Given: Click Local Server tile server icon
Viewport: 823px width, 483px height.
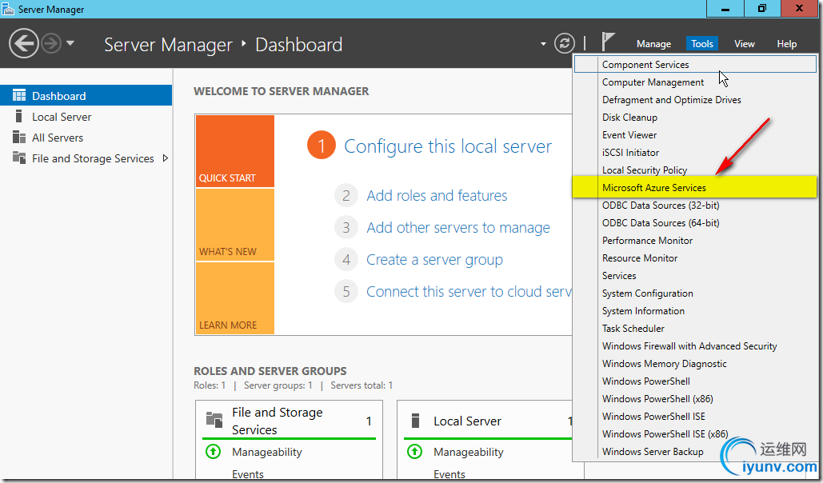Looking at the screenshot, I should pos(415,421).
